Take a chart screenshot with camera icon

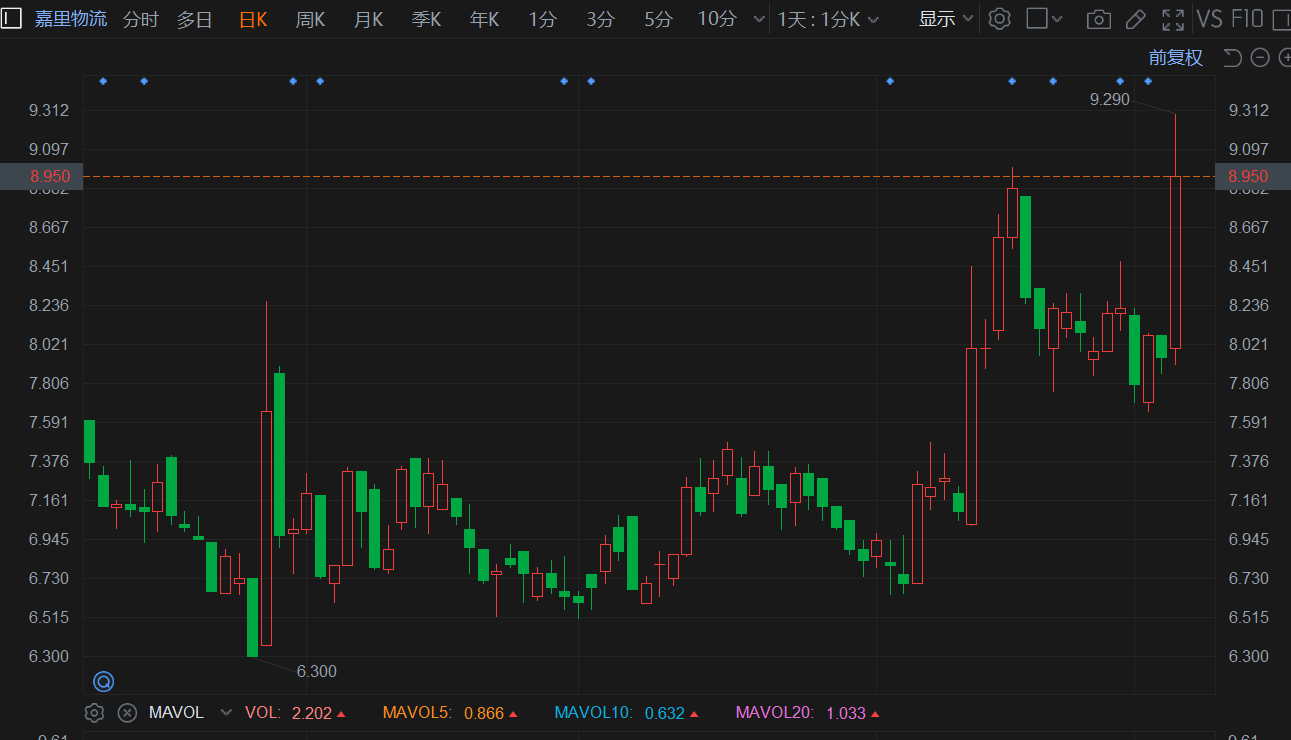pos(1098,19)
